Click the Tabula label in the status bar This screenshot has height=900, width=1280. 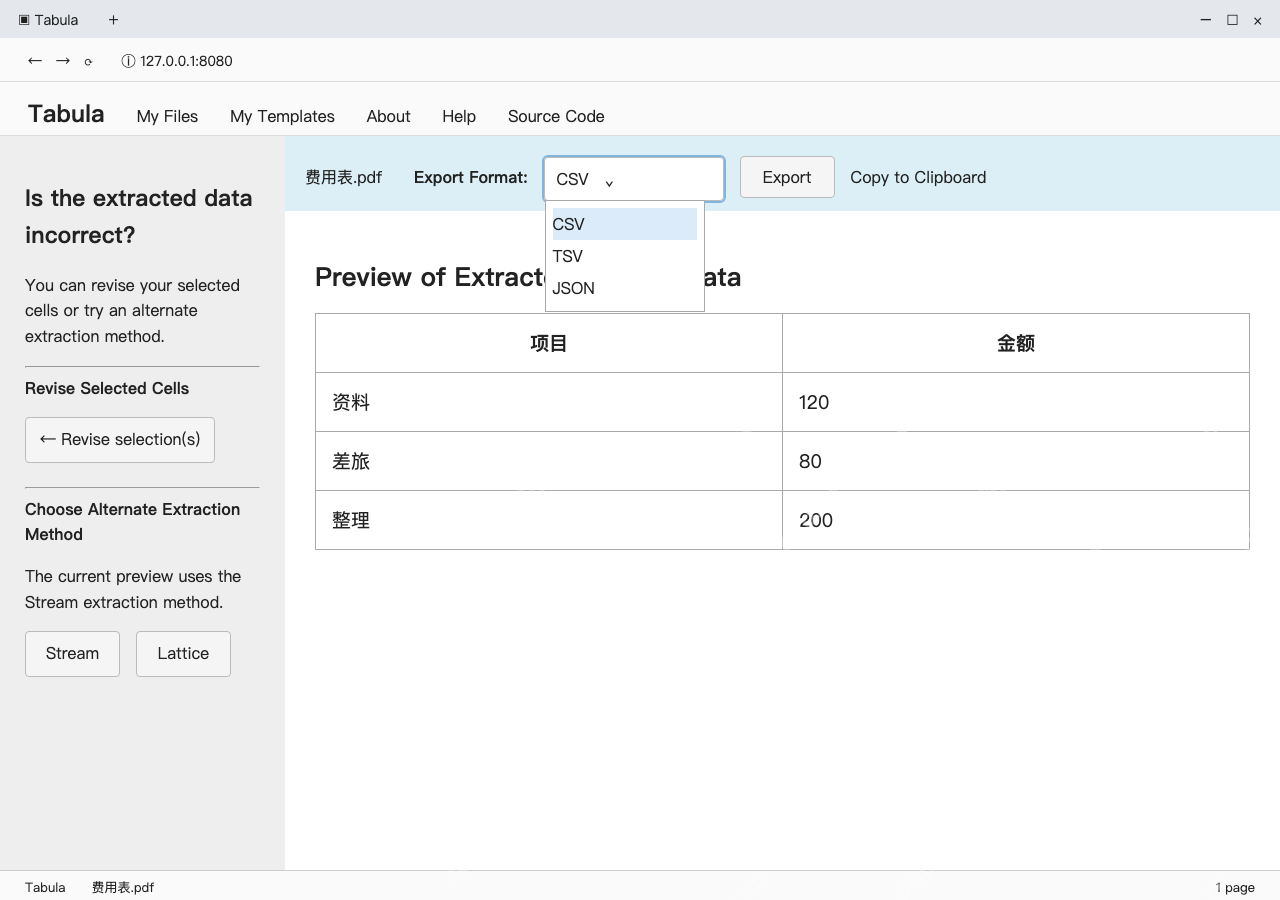tap(45, 887)
